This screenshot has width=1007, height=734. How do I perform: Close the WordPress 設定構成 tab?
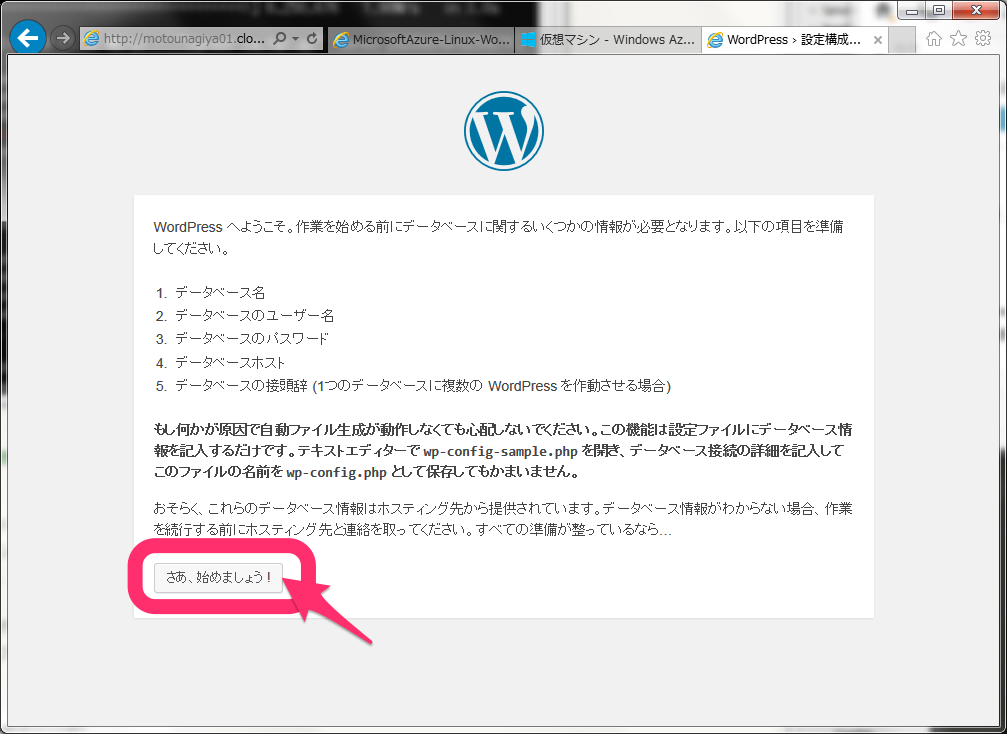coord(877,40)
